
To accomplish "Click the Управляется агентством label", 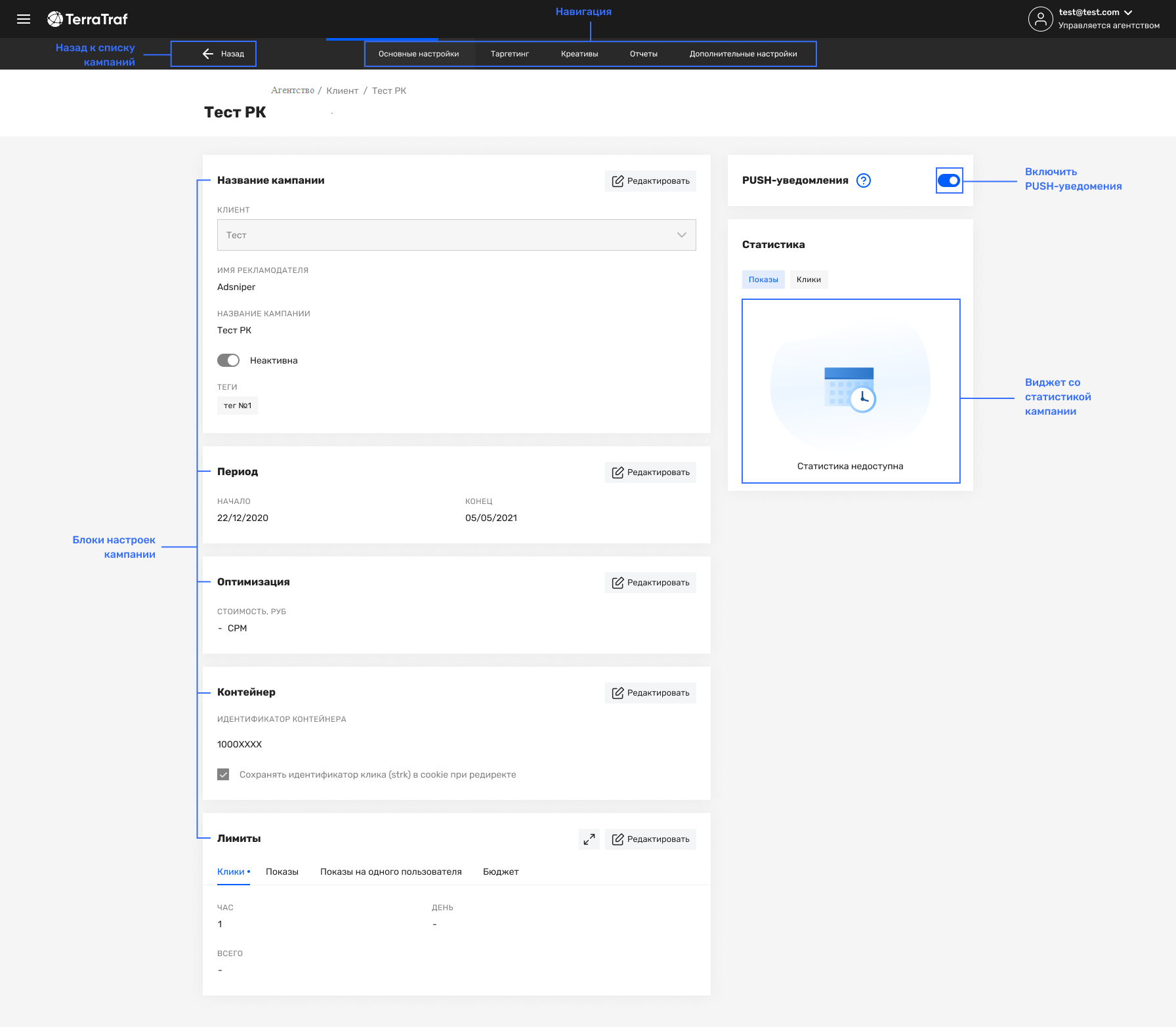I will tap(1109, 26).
